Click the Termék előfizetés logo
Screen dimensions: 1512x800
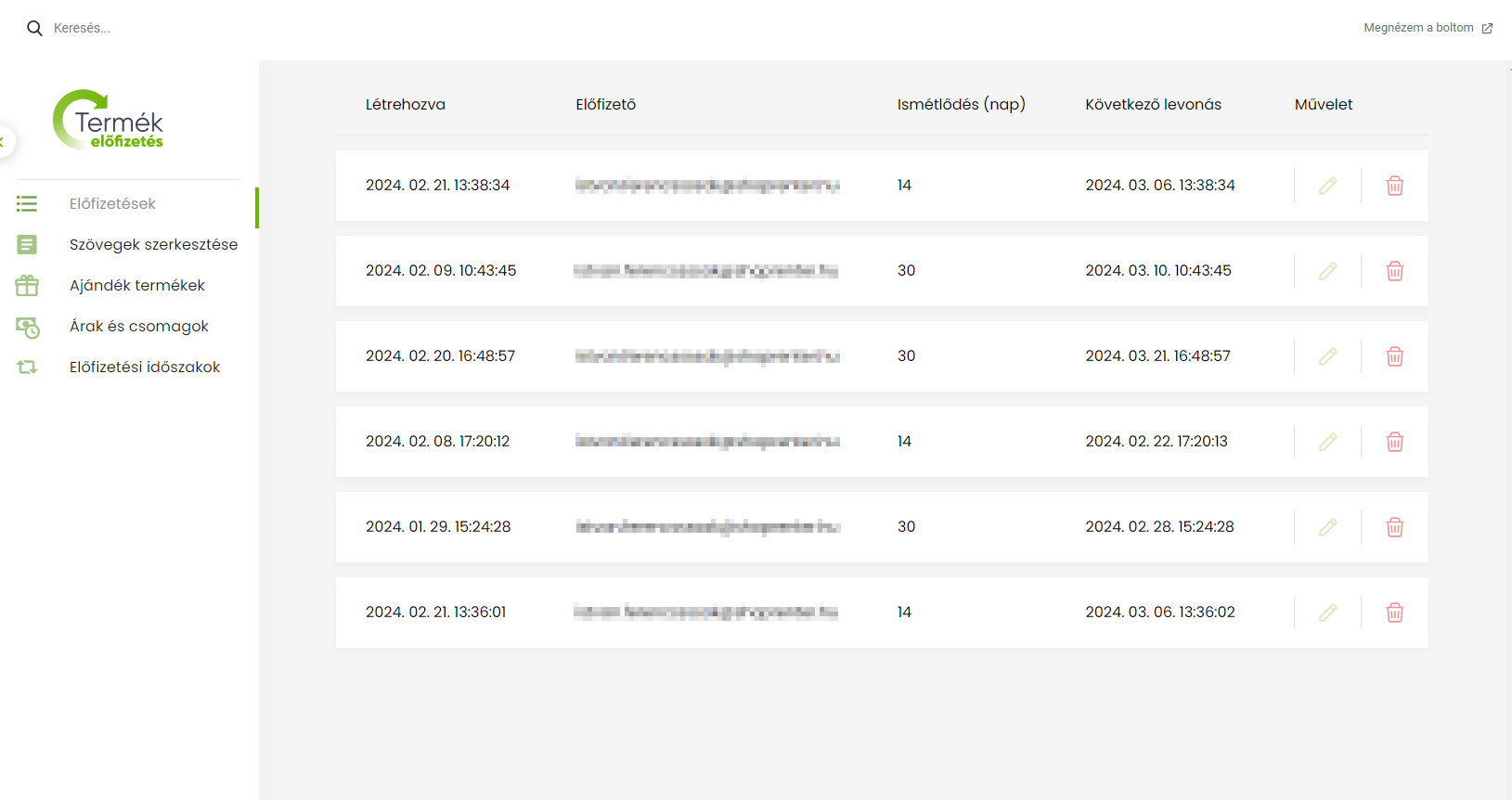[x=108, y=120]
